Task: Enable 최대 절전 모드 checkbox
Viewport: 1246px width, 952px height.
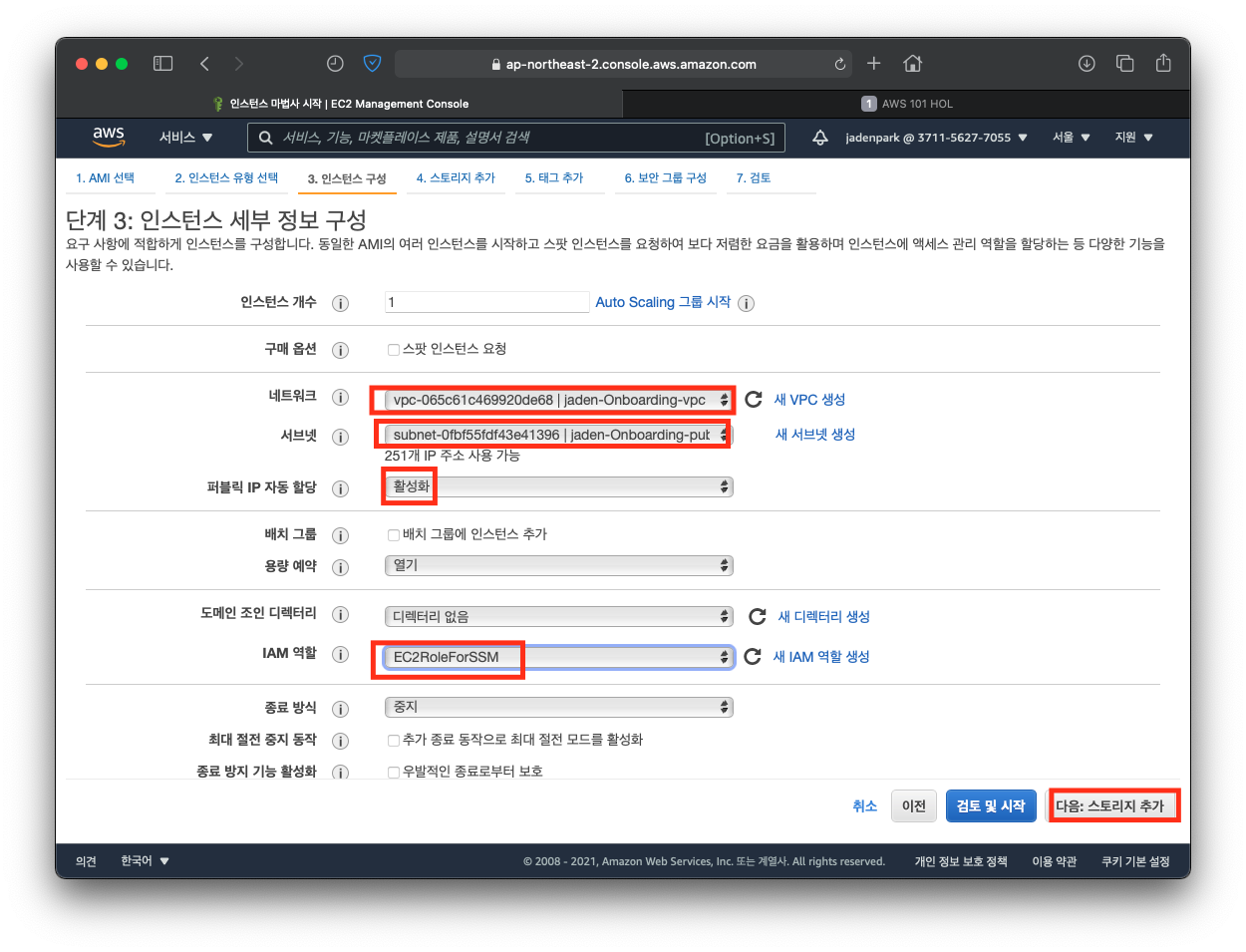Action: point(394,741)
